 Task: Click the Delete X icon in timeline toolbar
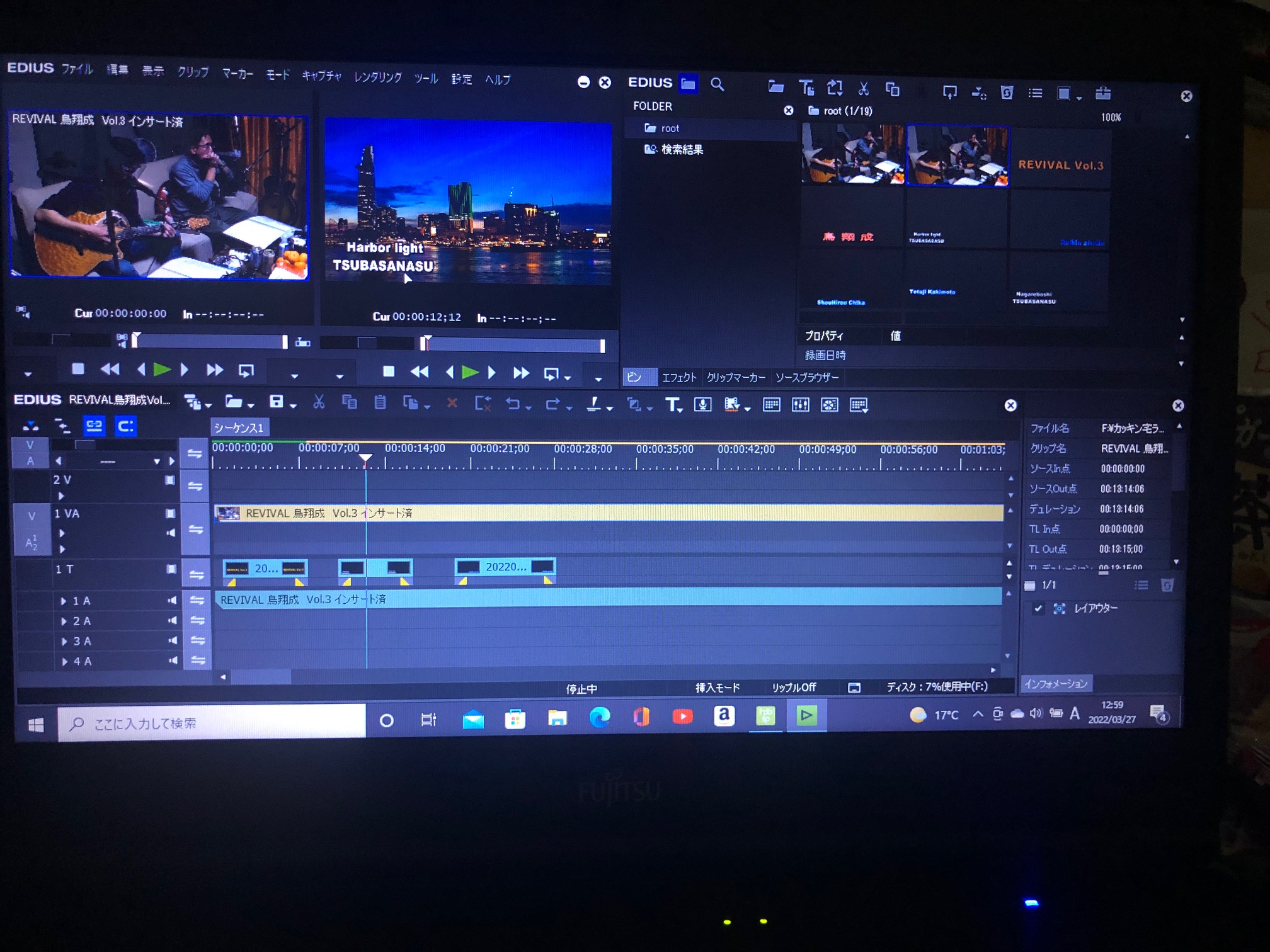[x=452, y=403]
